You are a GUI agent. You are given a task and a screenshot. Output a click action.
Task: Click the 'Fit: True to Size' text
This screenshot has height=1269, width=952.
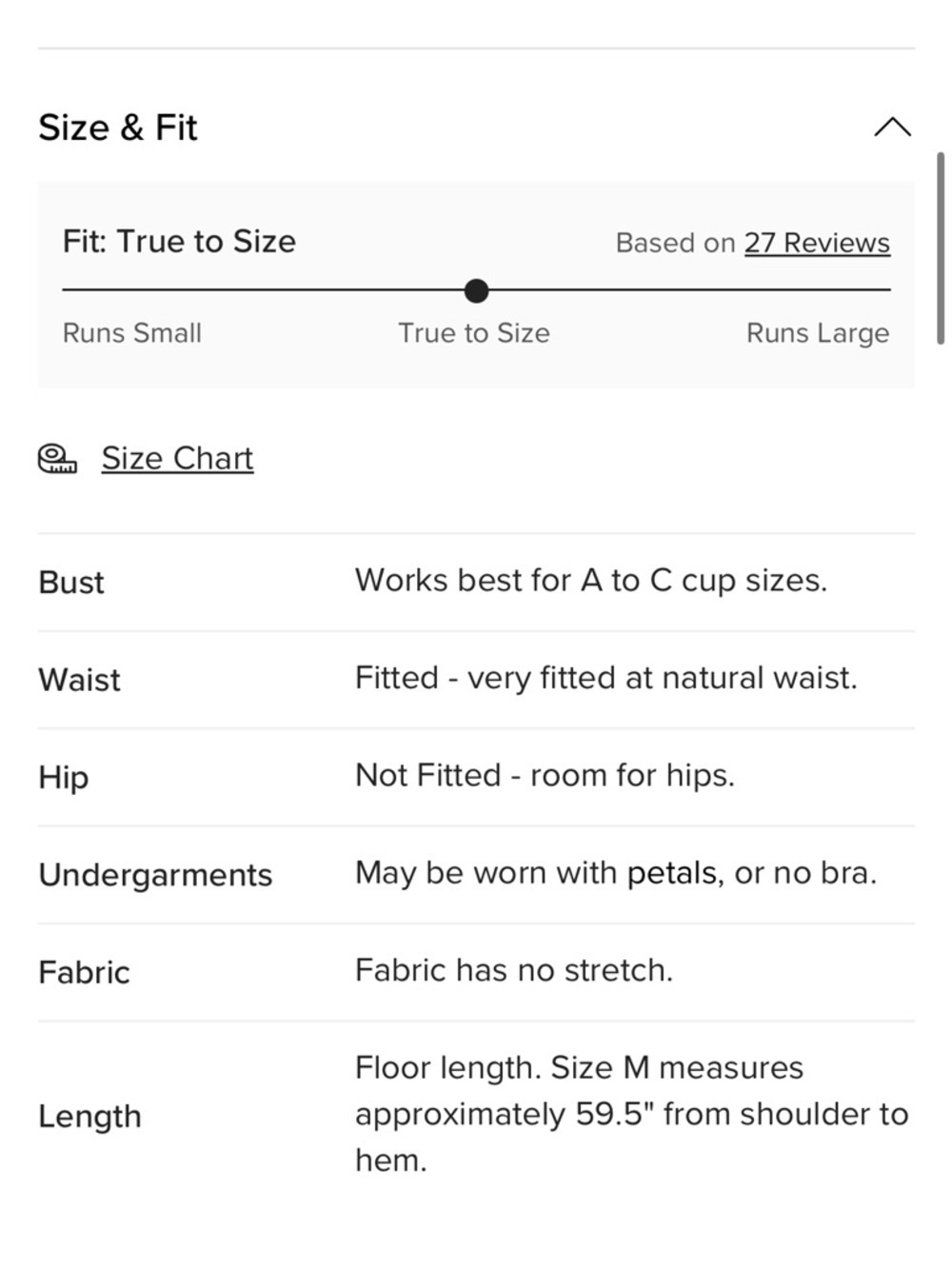click(179, 242)
